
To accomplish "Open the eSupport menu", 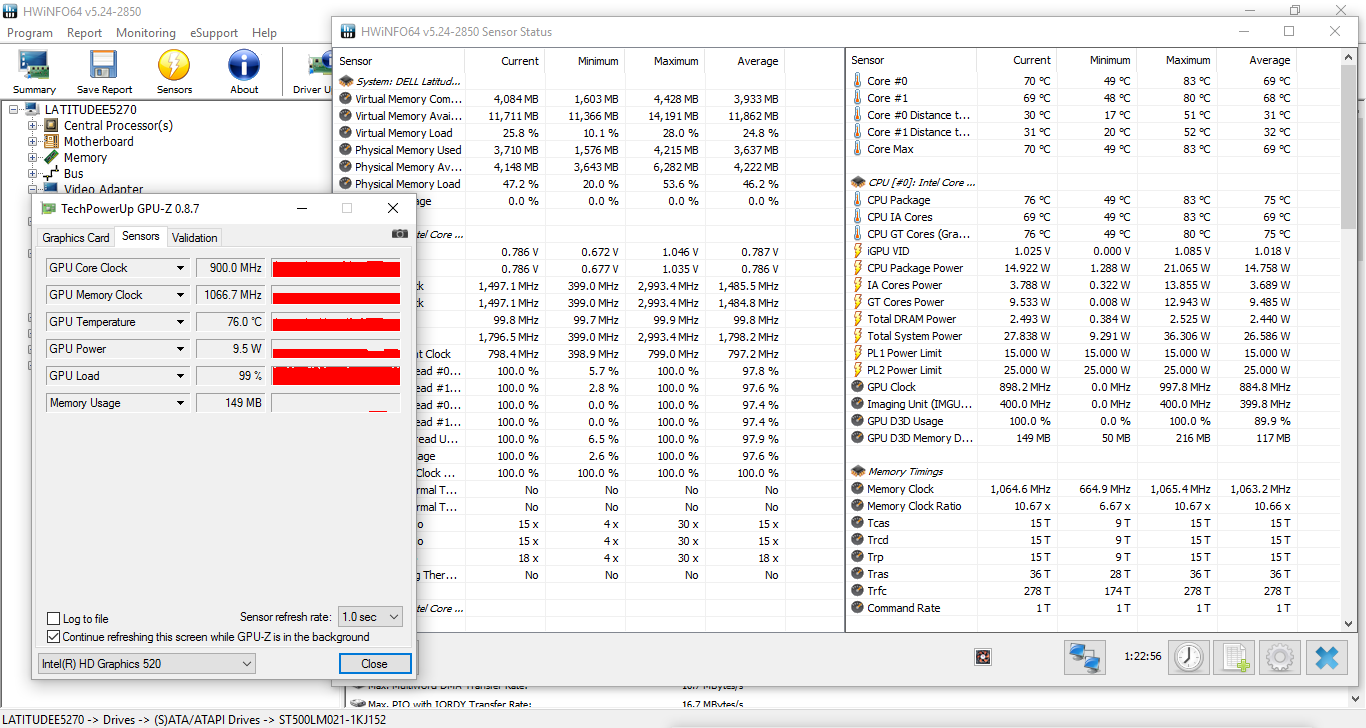I will point(214,33).
